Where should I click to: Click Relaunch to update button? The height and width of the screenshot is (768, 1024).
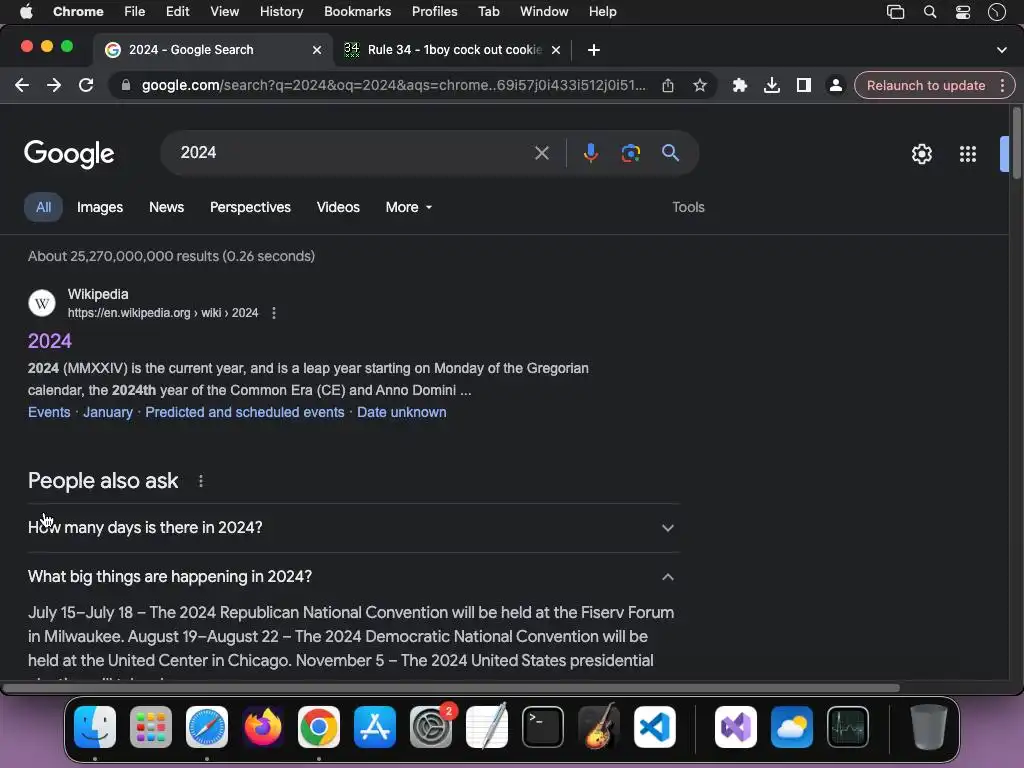(925, 86)
